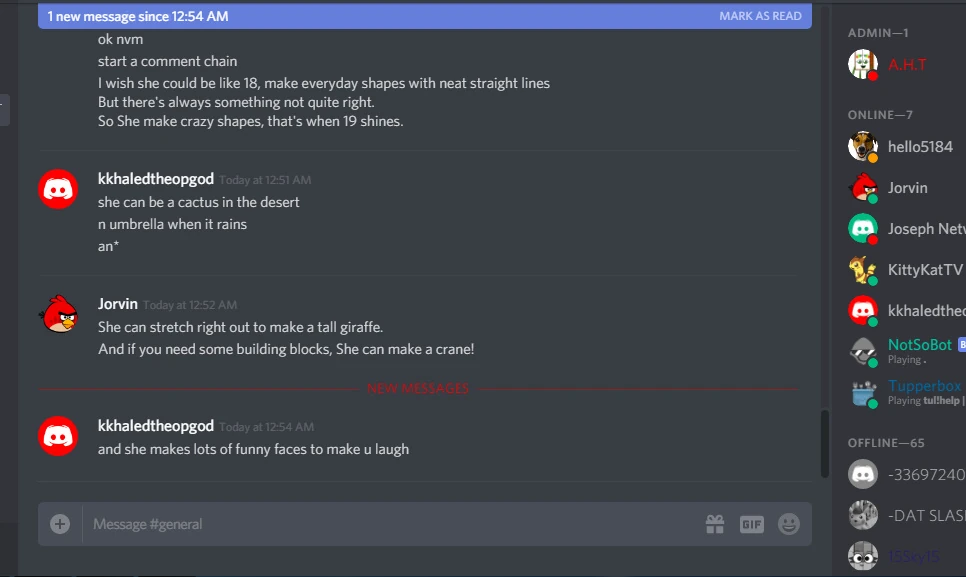Open the emoji picker

(789, 523)
